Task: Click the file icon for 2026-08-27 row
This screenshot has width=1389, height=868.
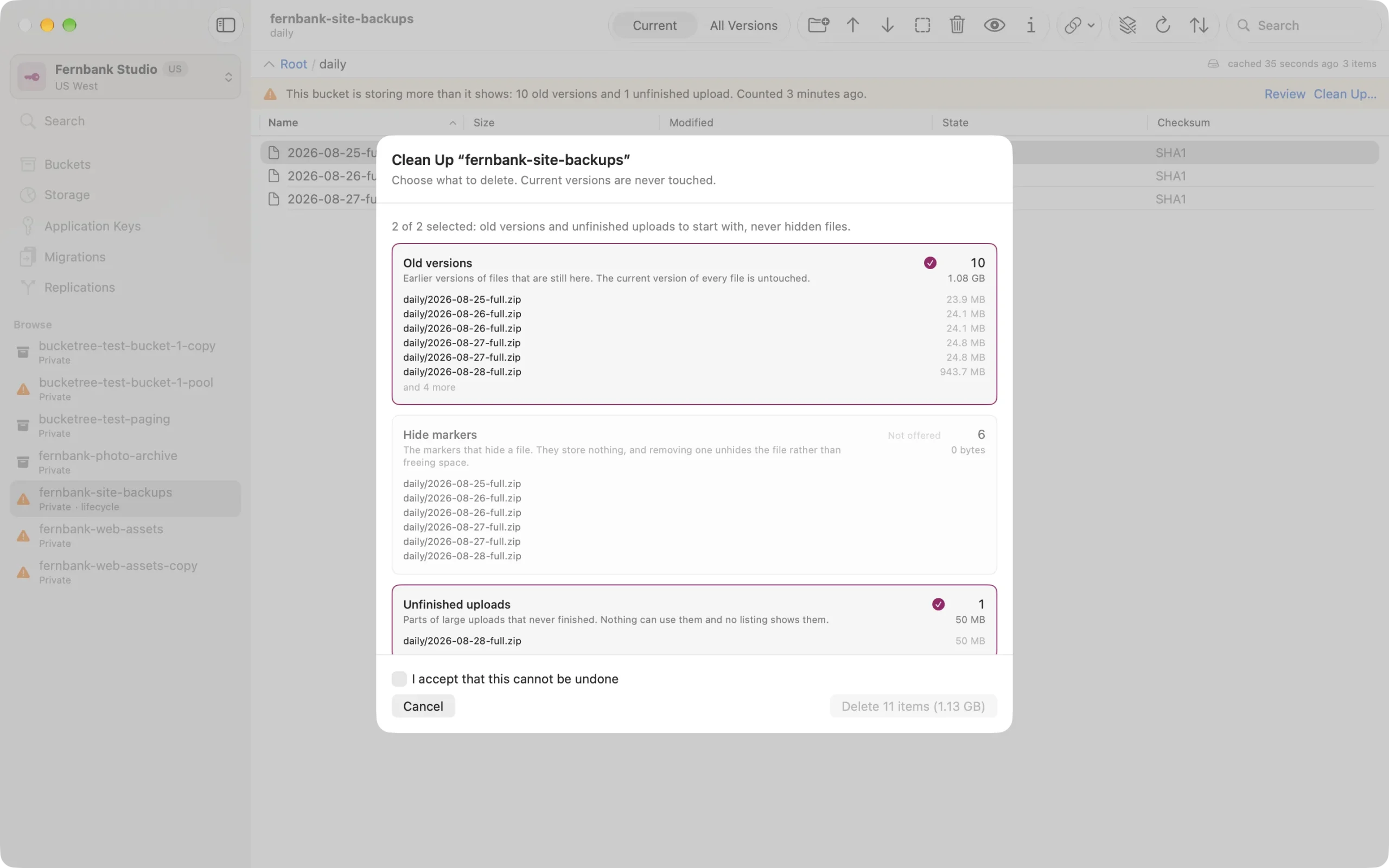Action: point(274,199)
